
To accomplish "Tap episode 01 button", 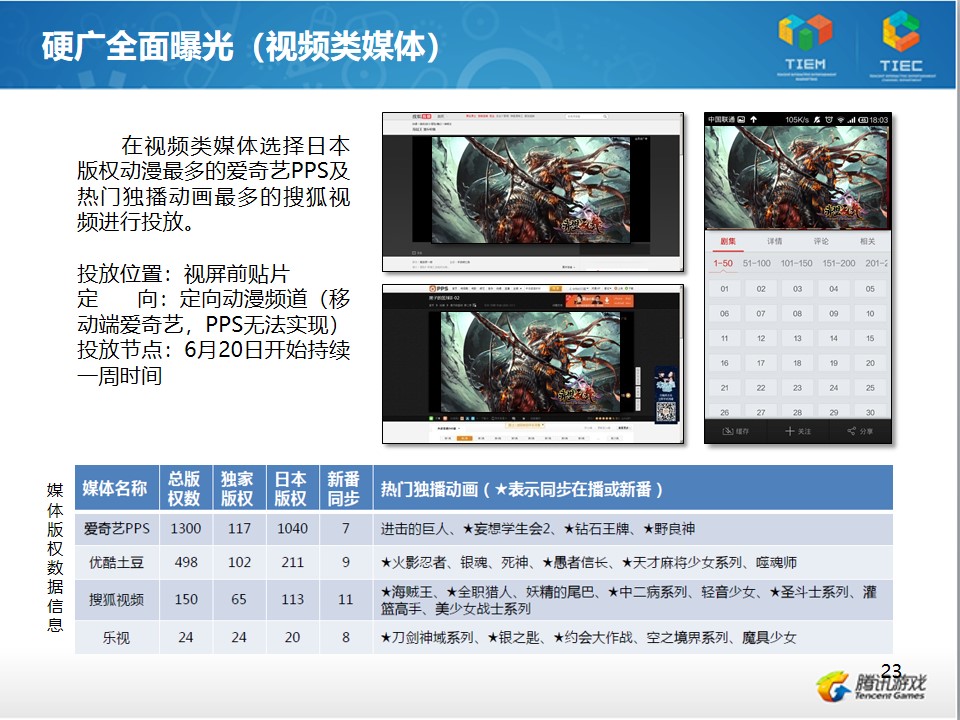I will coord(724,289).
